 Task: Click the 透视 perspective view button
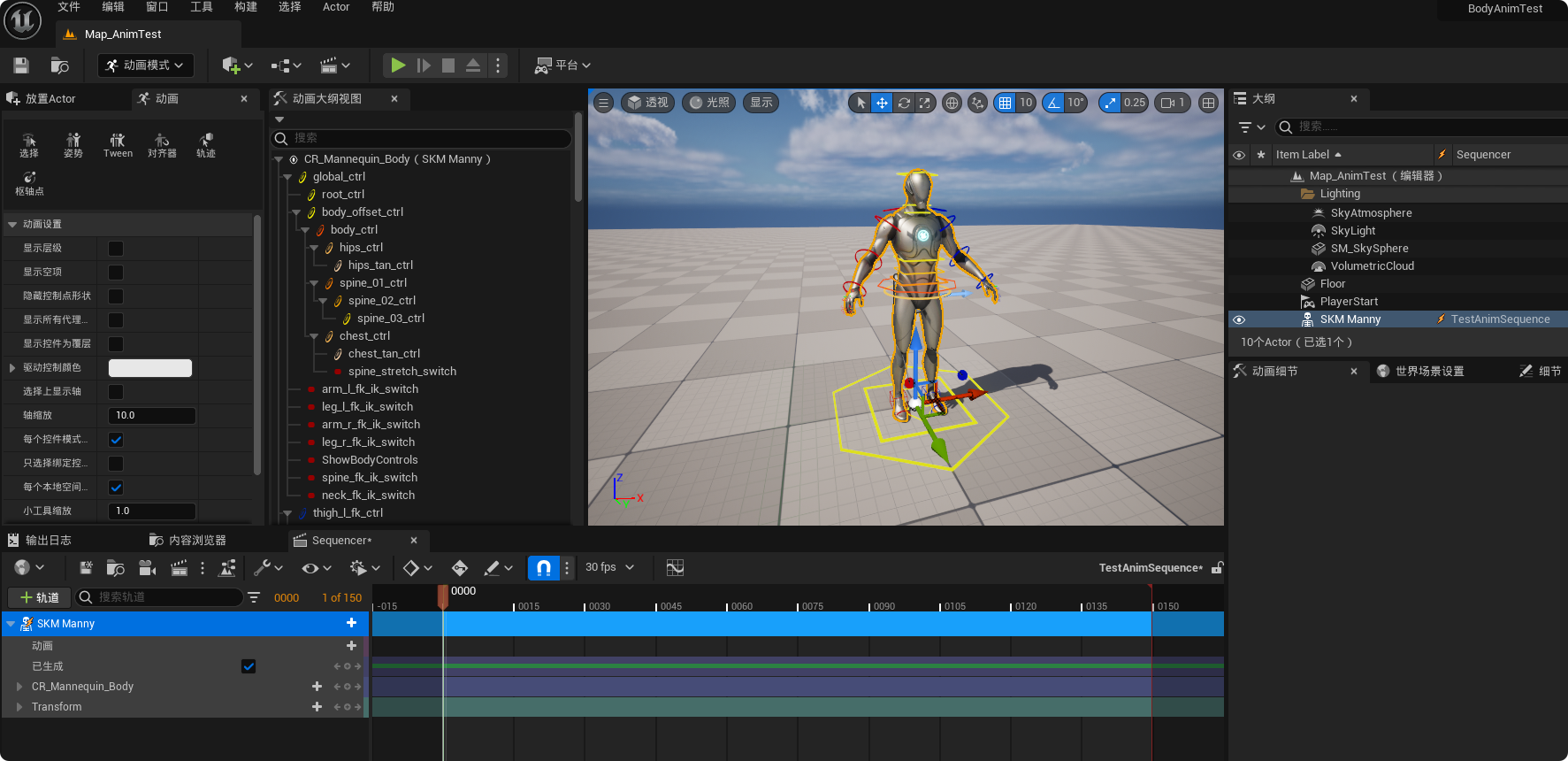(x=647, y=103)
